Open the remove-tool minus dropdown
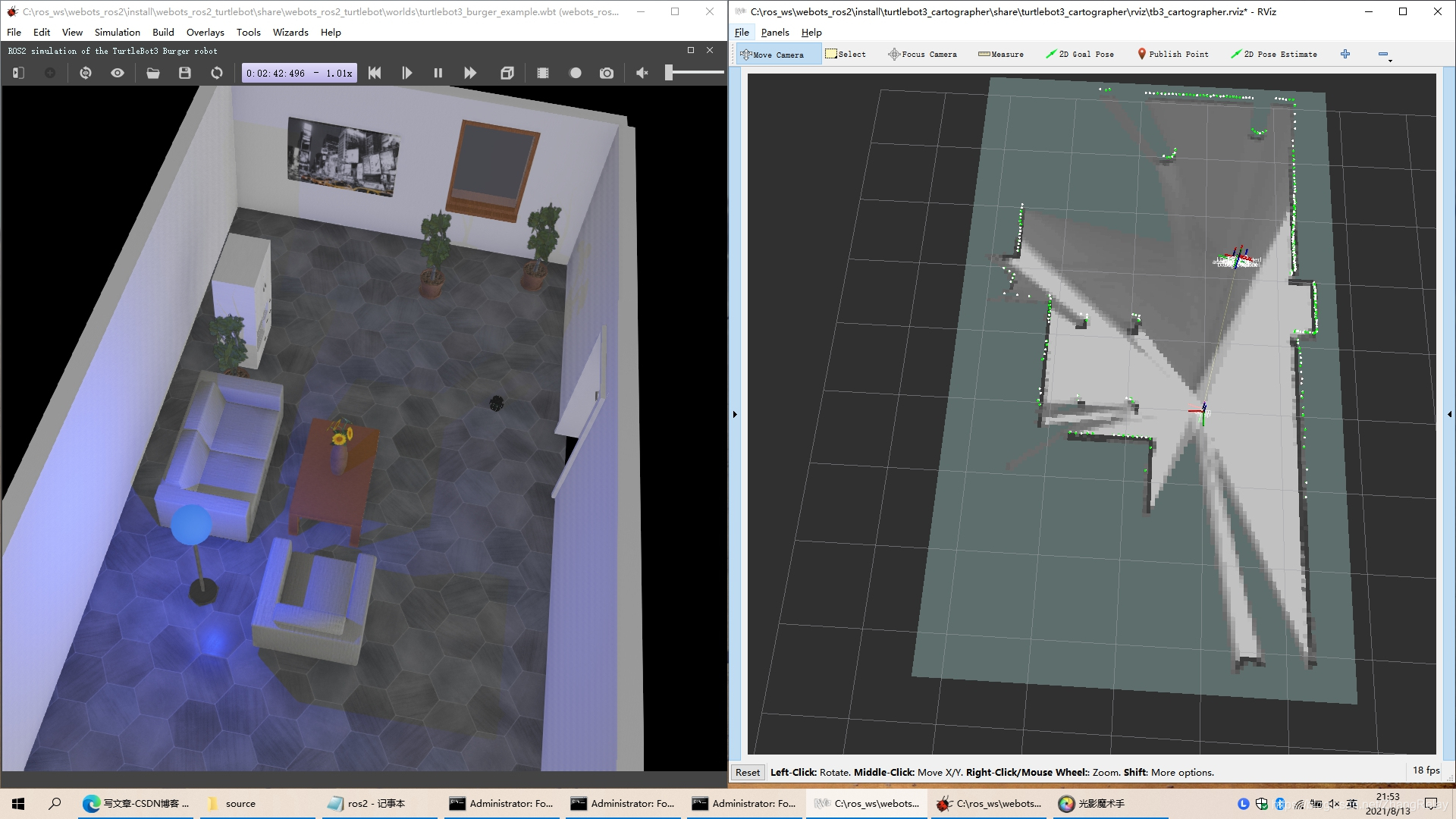Image resolution: width=1456 pixels, height=819 pixels. coord(1384,55)
